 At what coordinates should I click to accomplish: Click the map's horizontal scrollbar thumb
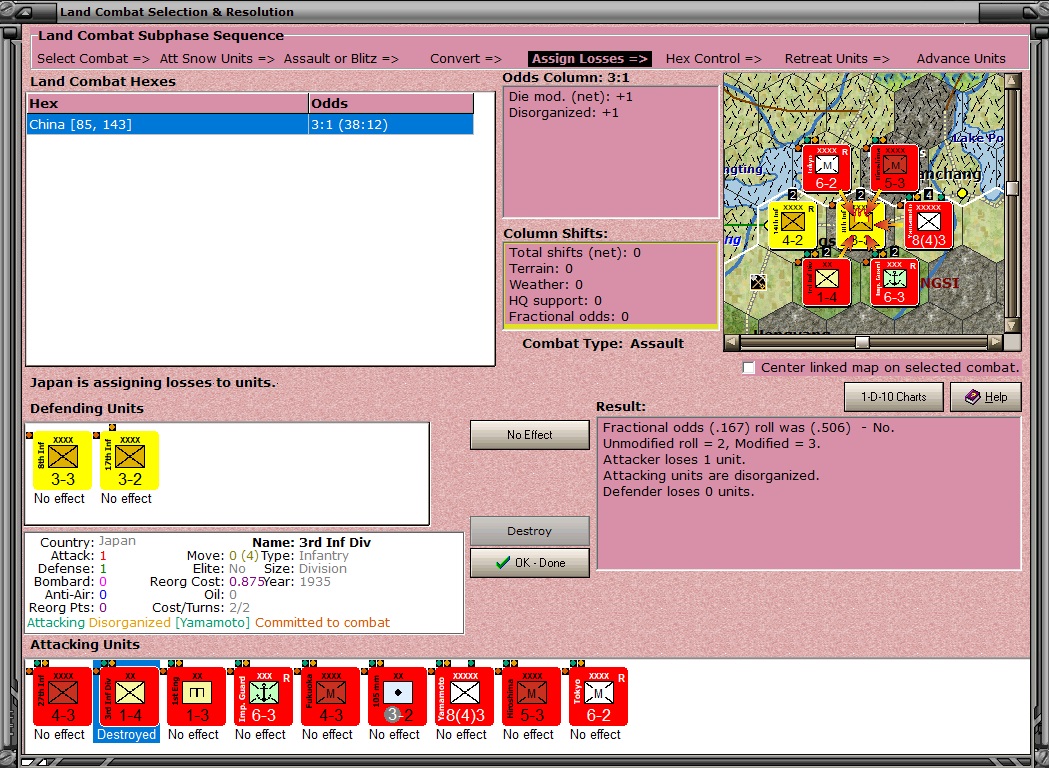pyautogui.click(x=862, y=342)
